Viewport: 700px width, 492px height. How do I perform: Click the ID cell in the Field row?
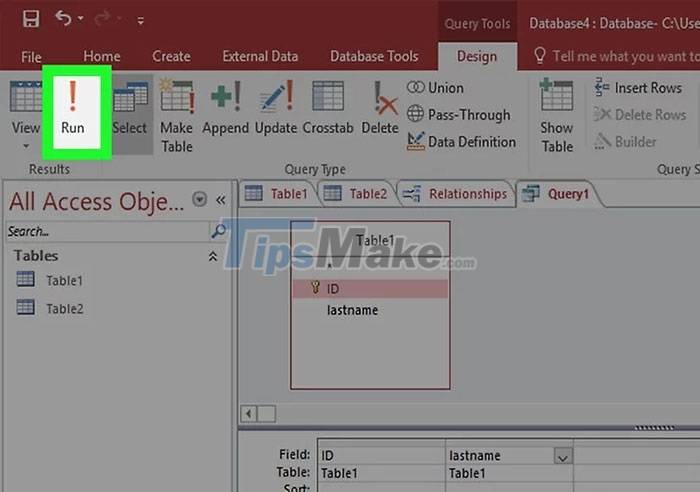pos(381,455)
